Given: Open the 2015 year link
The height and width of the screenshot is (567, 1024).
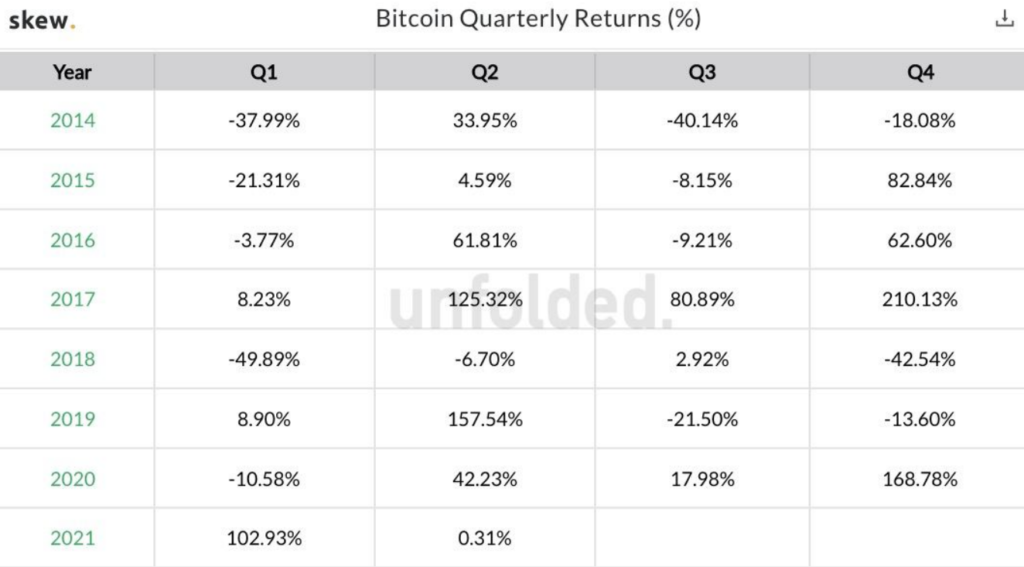Looking at the screenshot, I should pyautogui.click(x=73, y=181).
